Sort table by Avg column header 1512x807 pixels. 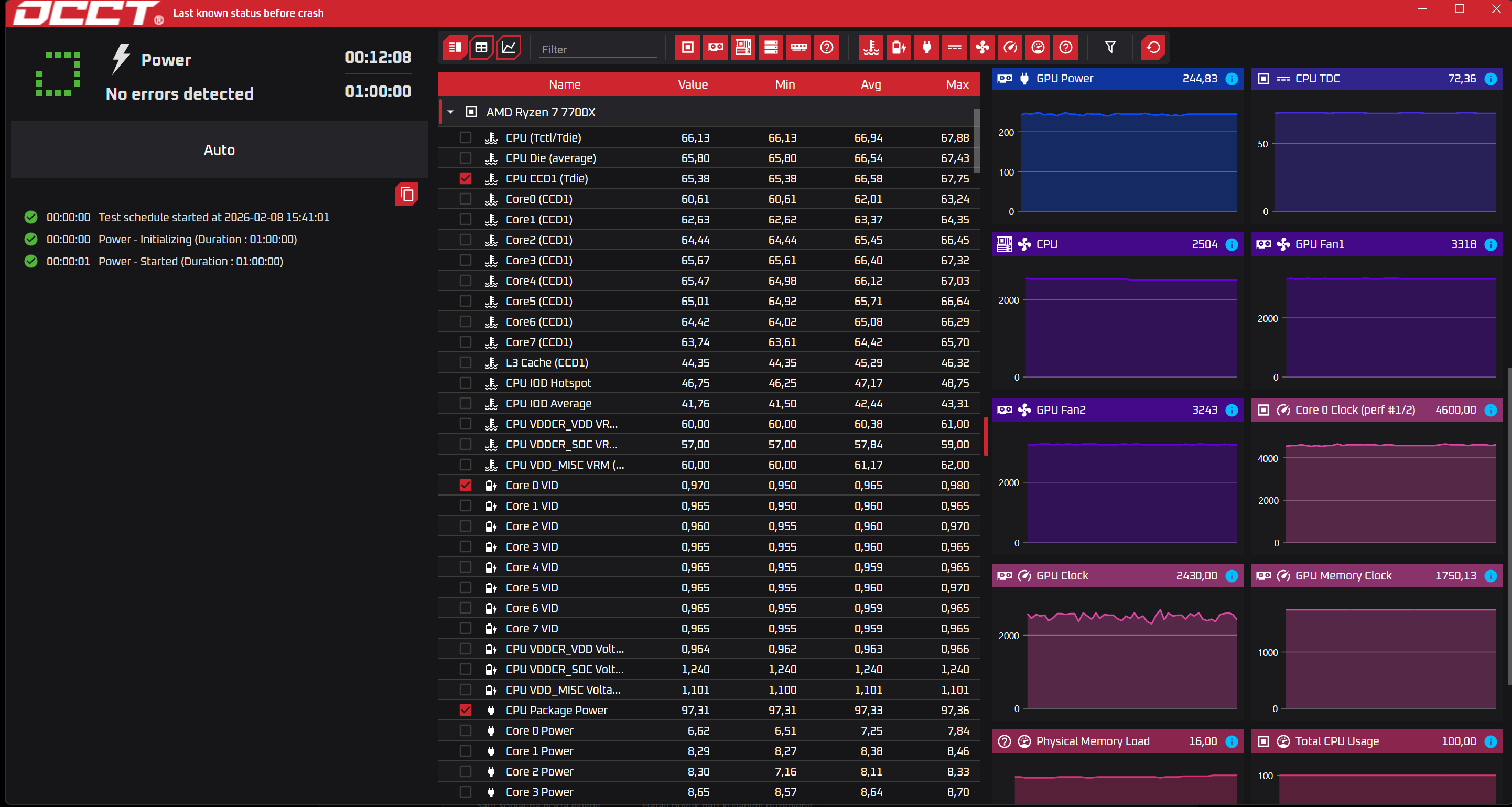coord(871,84)
